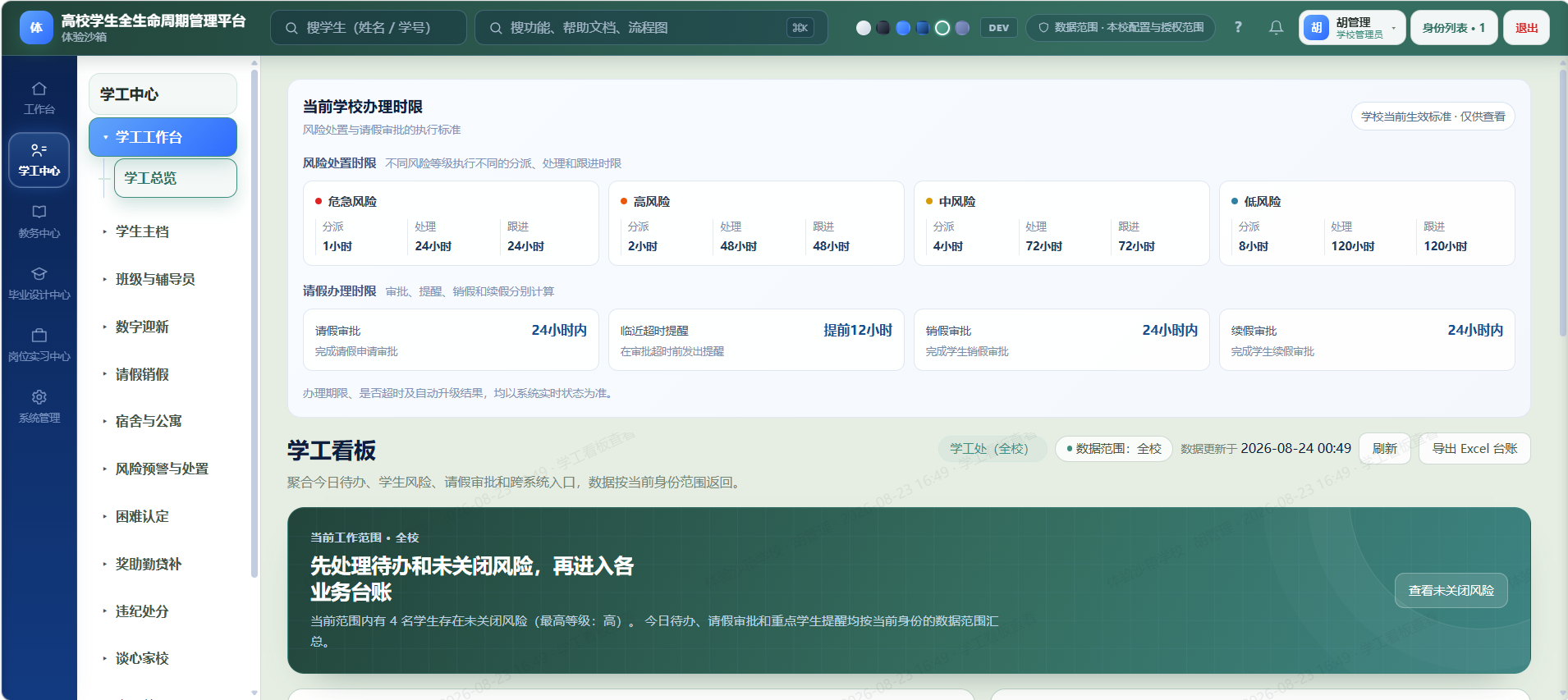Screen dimensions: 1568x700
Task: Click 导出 Excel 台账 button
Action: pyautogui.click(x=1474, y=448)
